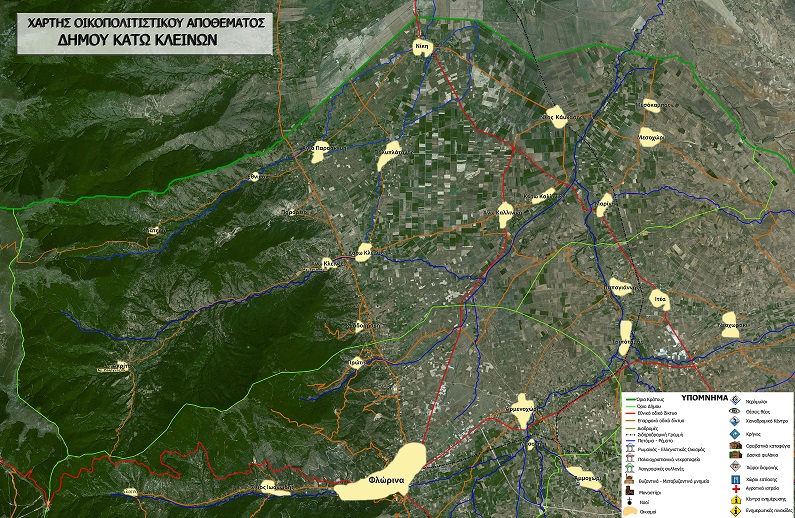Image resolution: width=795 pixels, height=518 pixels.
Task: Click the Byzantine monument icon in legend
Action: [628, 480]
